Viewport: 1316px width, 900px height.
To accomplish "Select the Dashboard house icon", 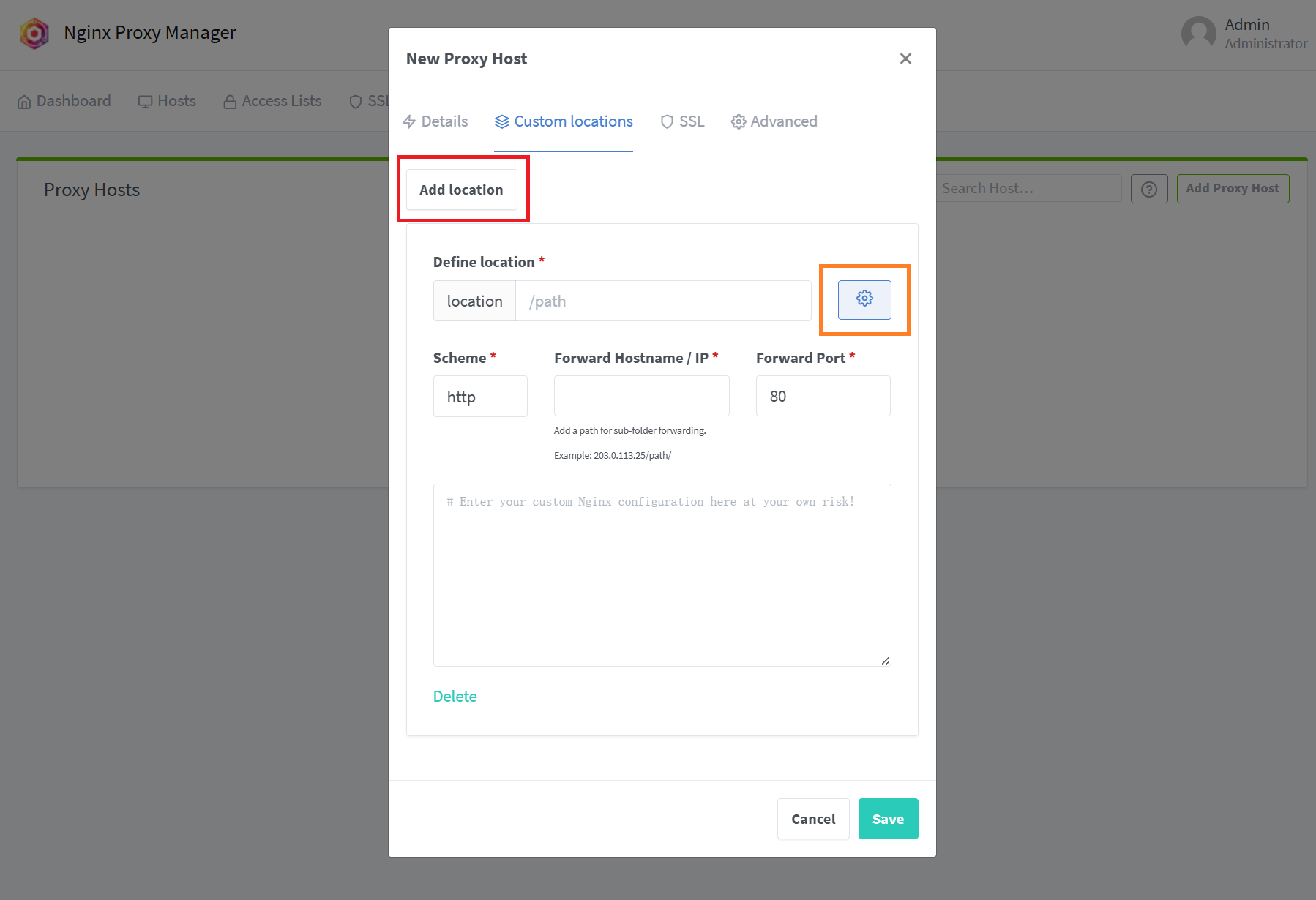I will (24, 101).
